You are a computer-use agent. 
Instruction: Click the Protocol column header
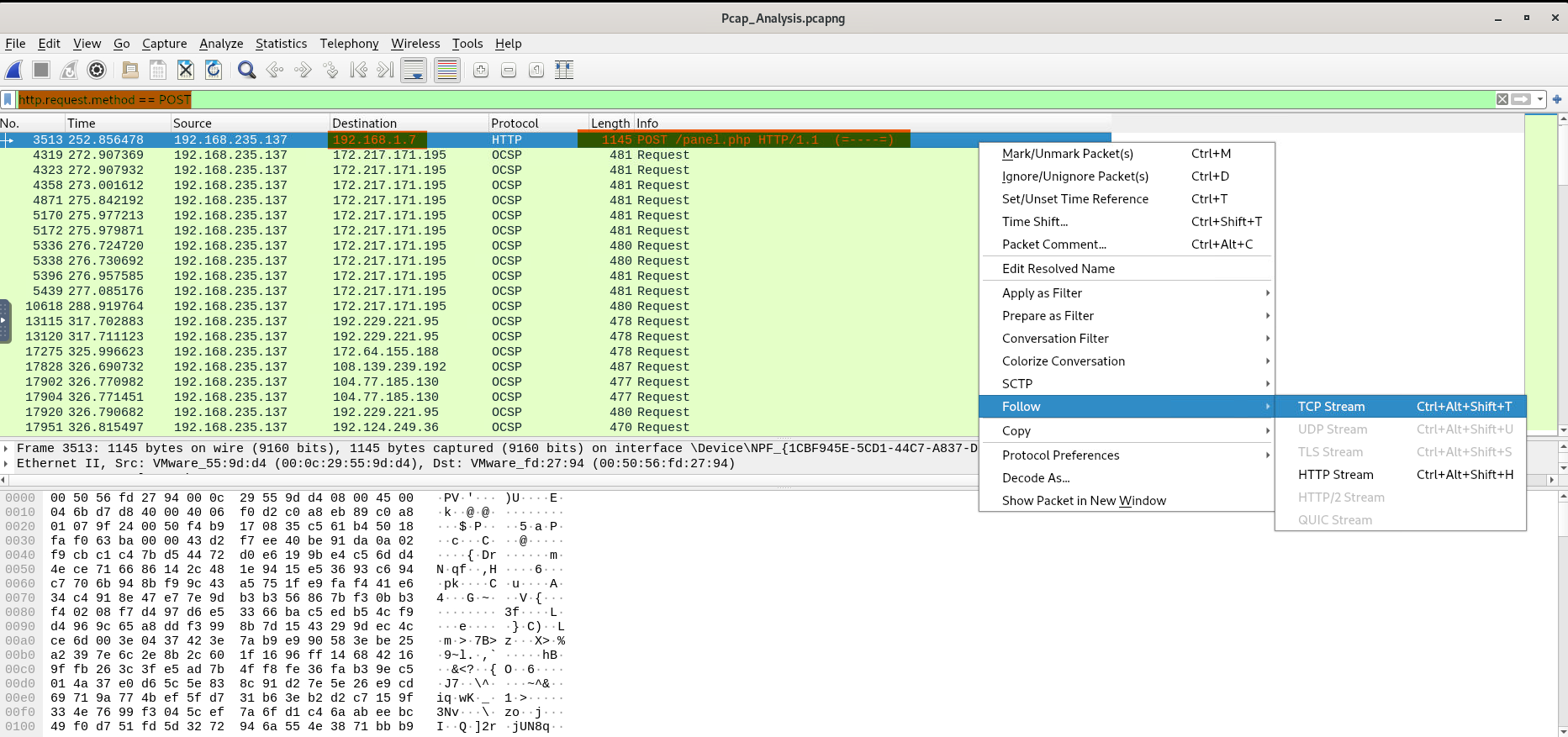point(515,124)
